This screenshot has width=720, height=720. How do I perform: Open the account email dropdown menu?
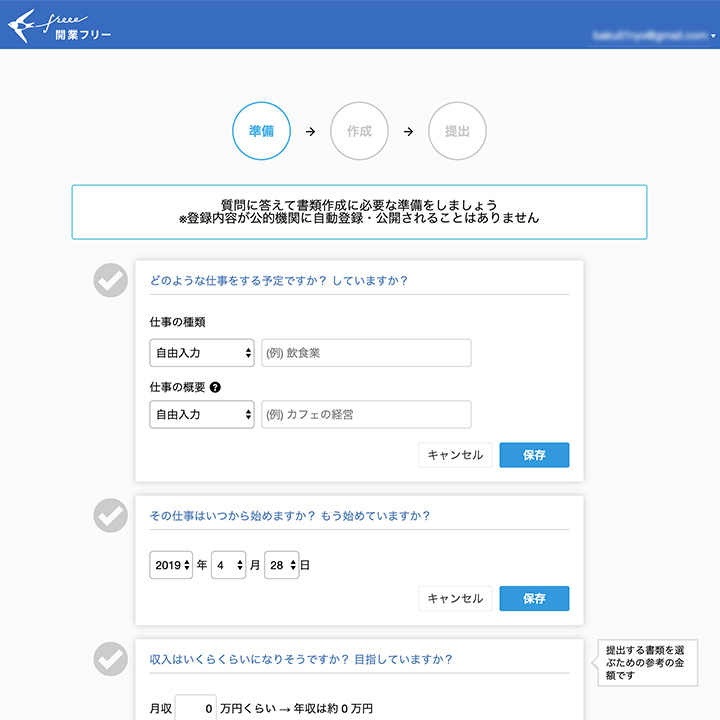(654, 35)
